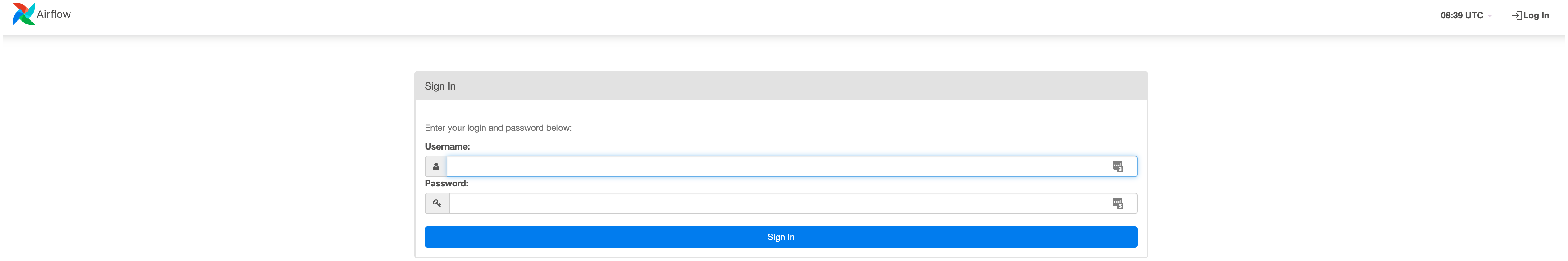Click the Sign In panel heading text
Viewport: 1568px width, 261px height.
[x=440, y=86]
